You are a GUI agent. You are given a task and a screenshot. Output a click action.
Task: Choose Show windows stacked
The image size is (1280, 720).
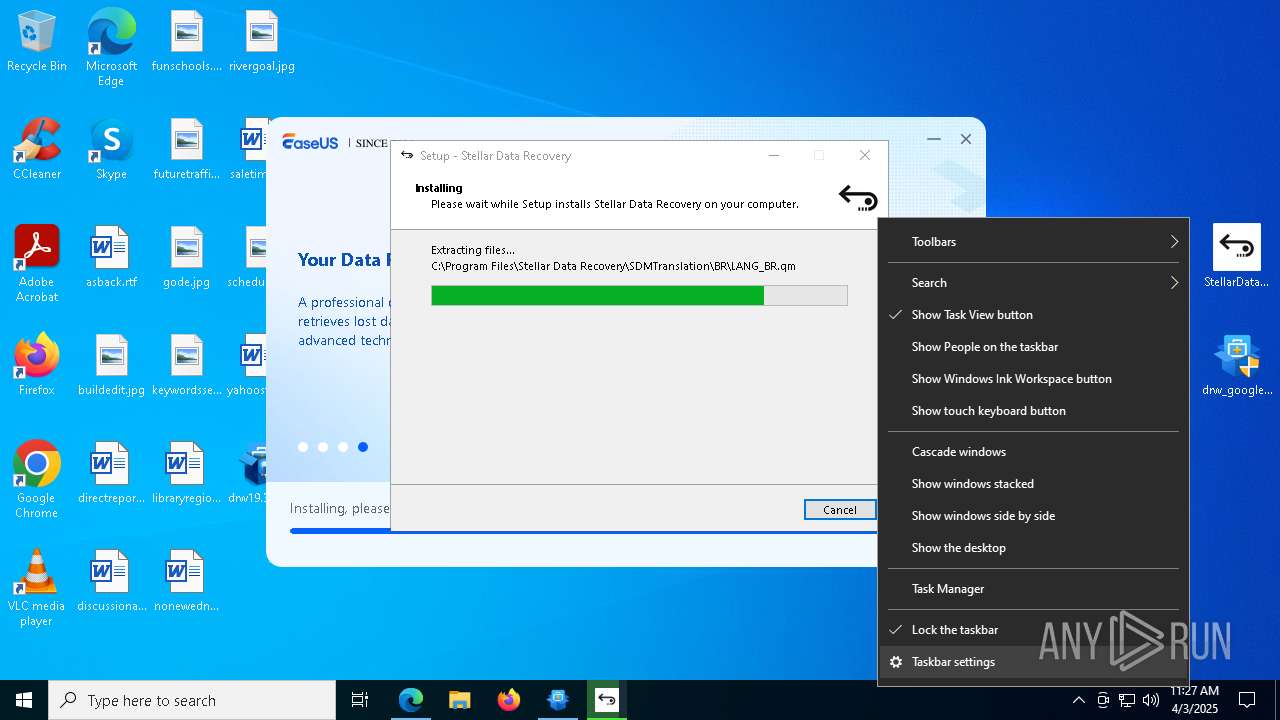1033,484
